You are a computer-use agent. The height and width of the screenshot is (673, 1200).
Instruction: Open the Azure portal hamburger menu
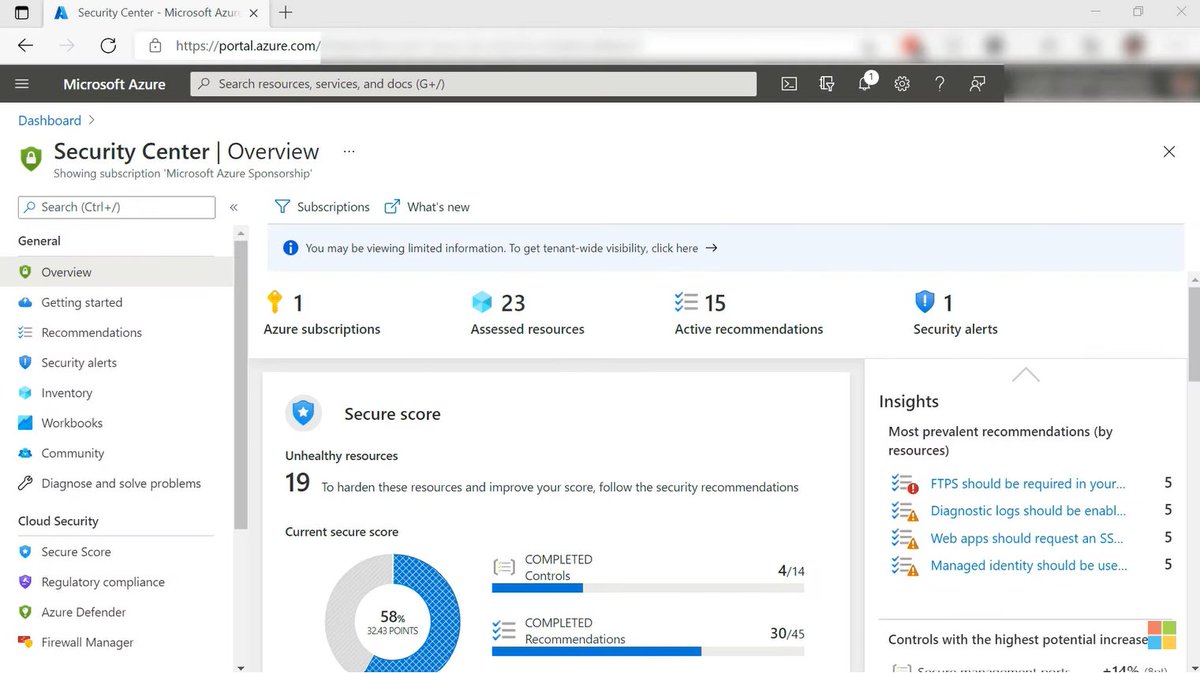point(22,84)
